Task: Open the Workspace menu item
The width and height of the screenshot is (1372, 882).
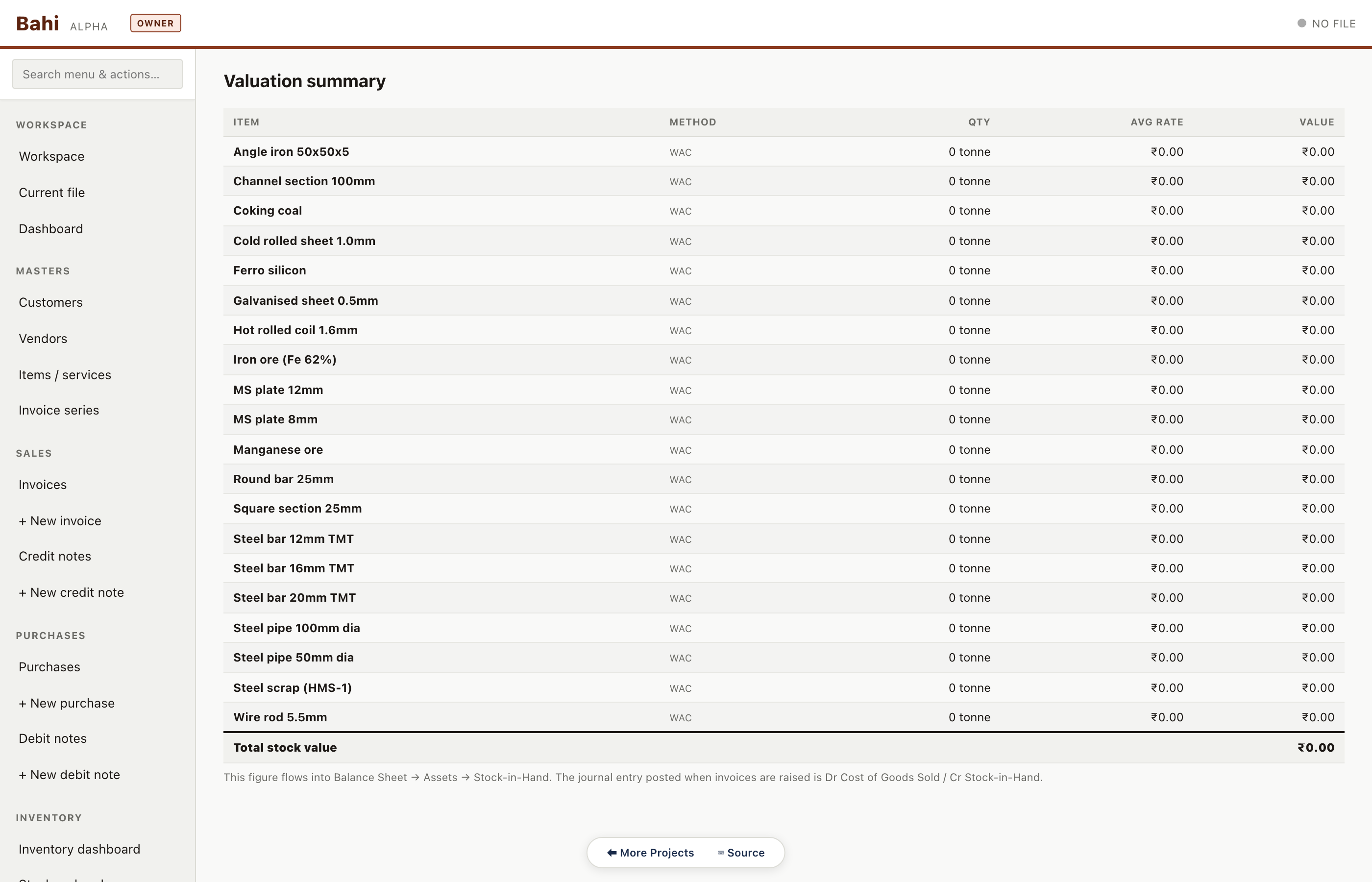Action: (51, 156)
